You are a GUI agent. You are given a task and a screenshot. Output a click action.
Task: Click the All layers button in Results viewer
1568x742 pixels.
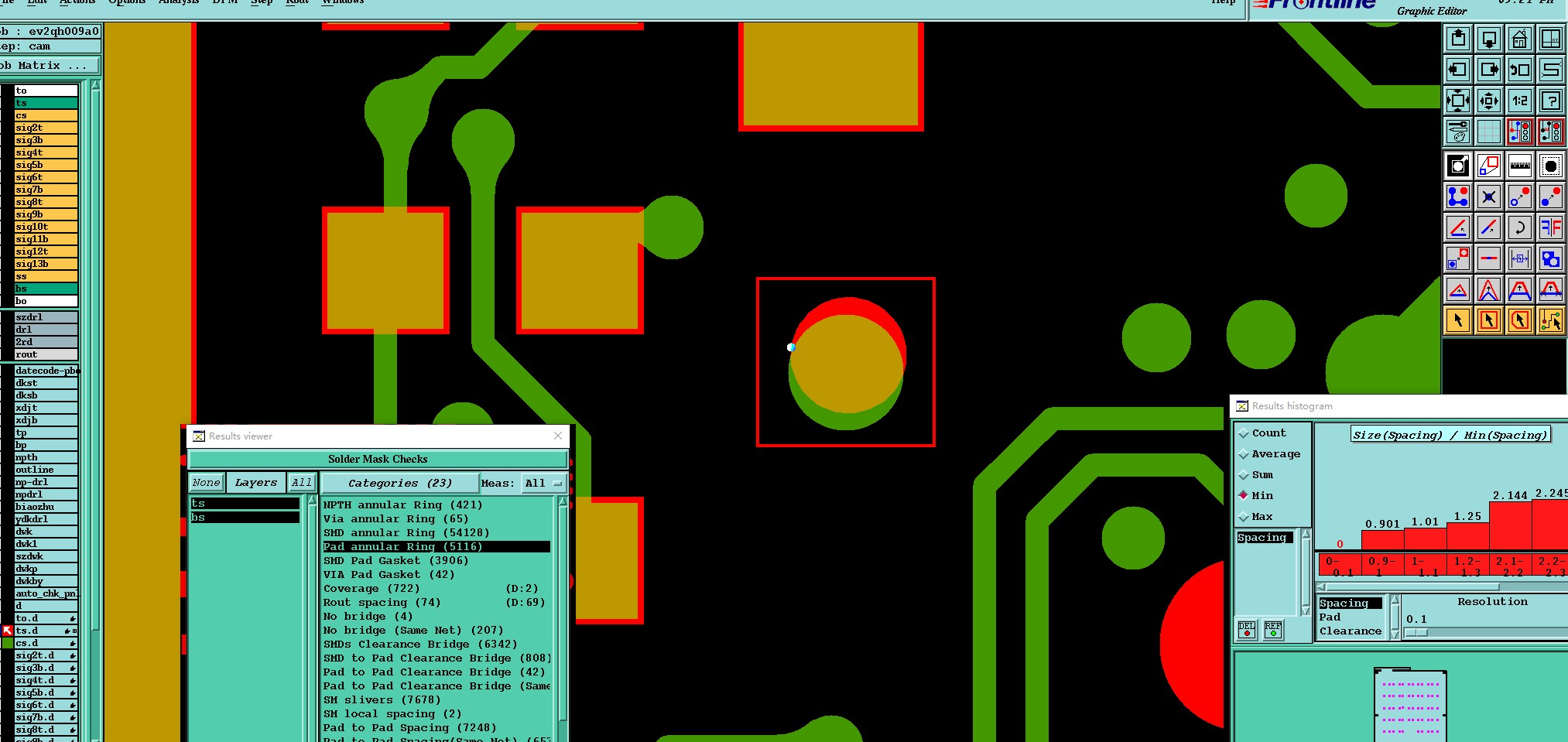[302, 483]
